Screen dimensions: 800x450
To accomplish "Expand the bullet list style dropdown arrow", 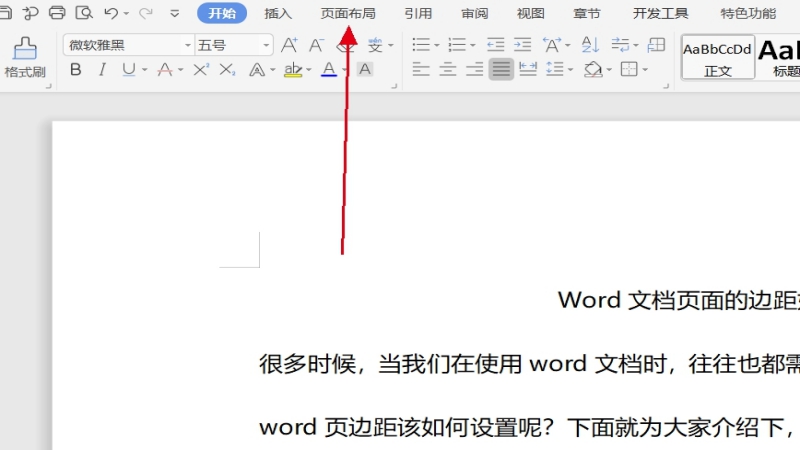I will tap(436, 45).
